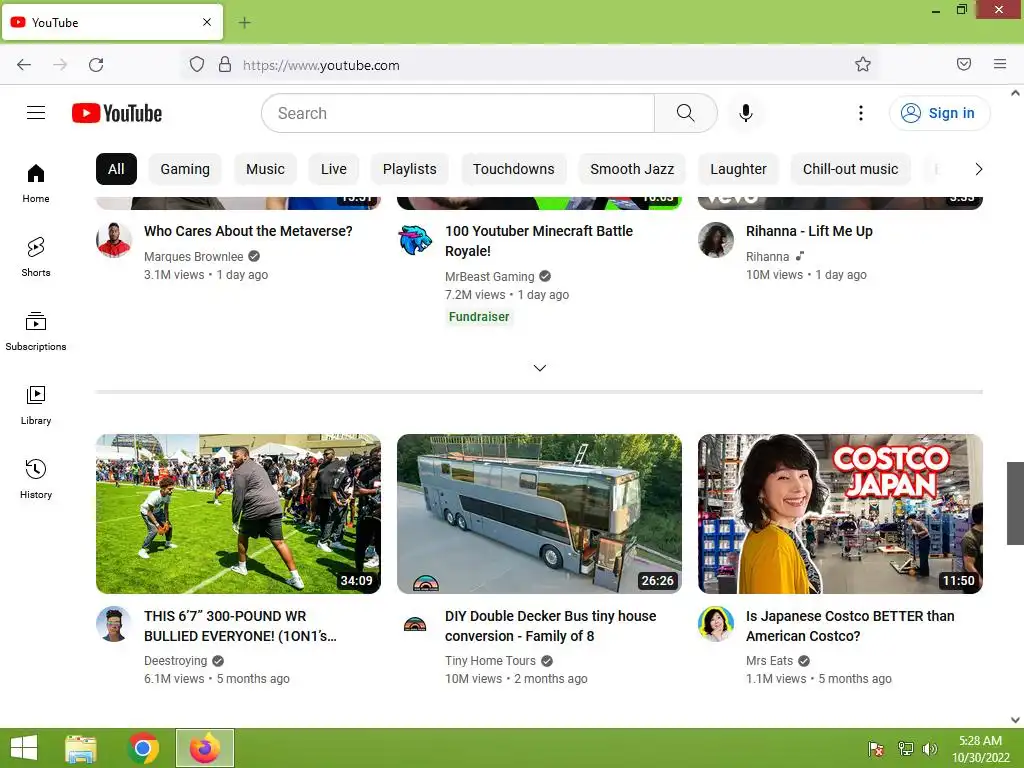
Task: Click the Windows Start button
Action: tap(24, 748)
